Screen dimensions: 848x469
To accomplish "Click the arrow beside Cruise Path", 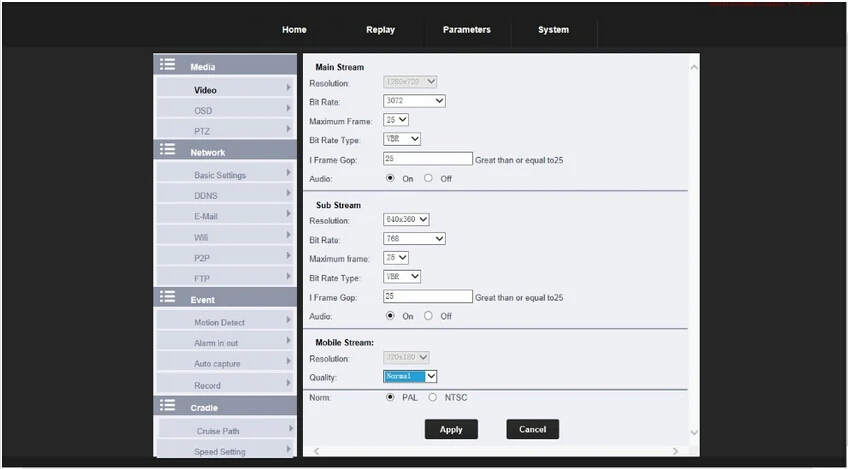I will click(291, 428).
